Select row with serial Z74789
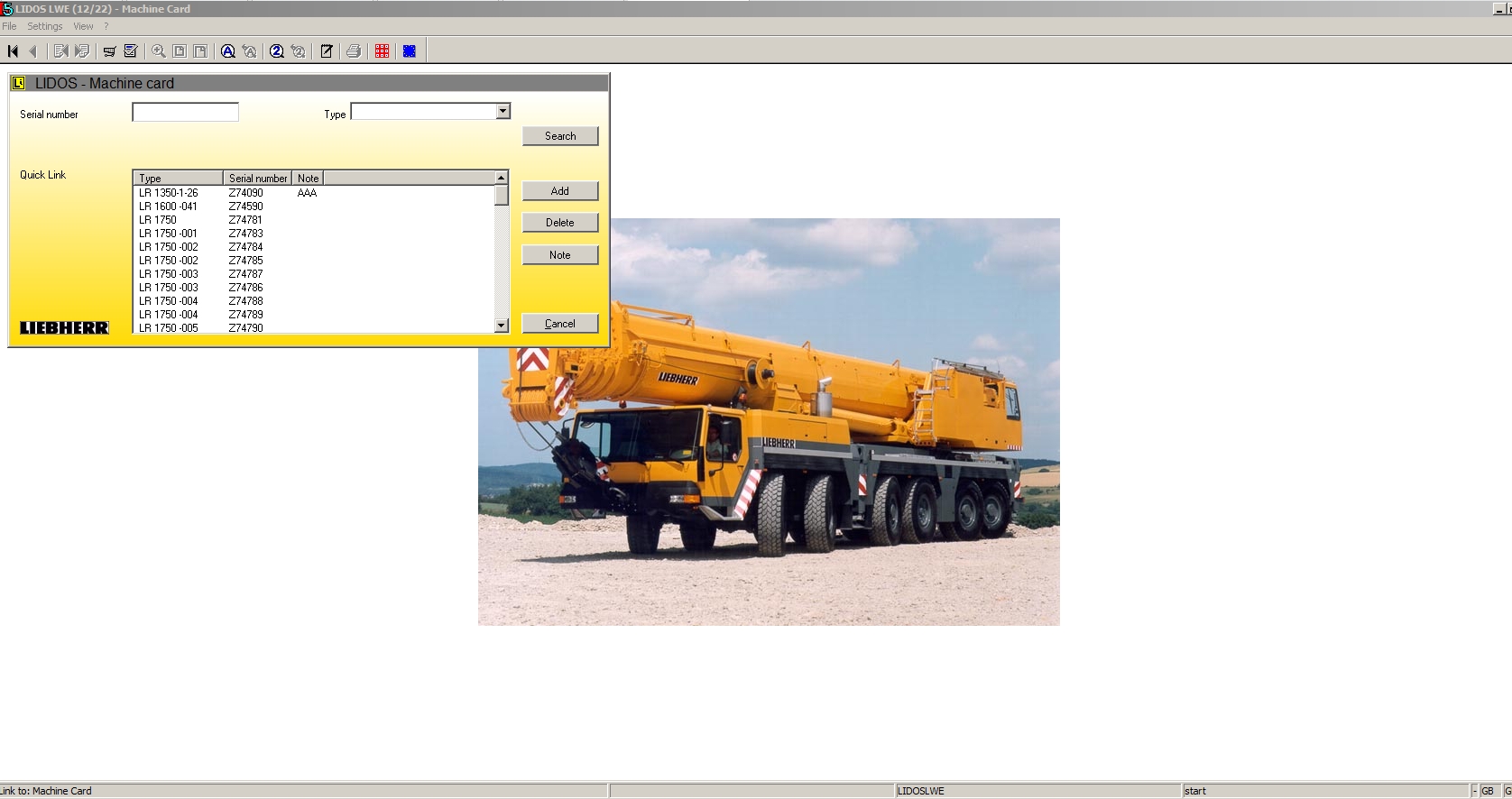The image size is (1512, 799). coord(314,315)
